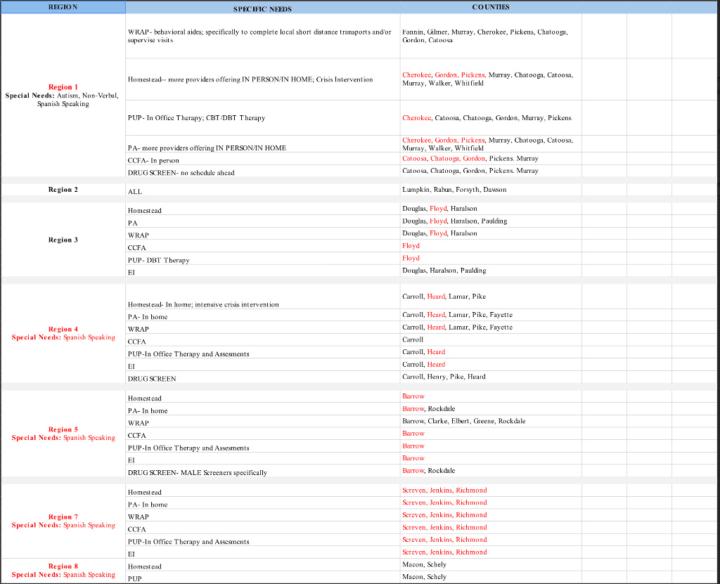
Task: Click the Region 7 label cell
Action: pos(62,520)
